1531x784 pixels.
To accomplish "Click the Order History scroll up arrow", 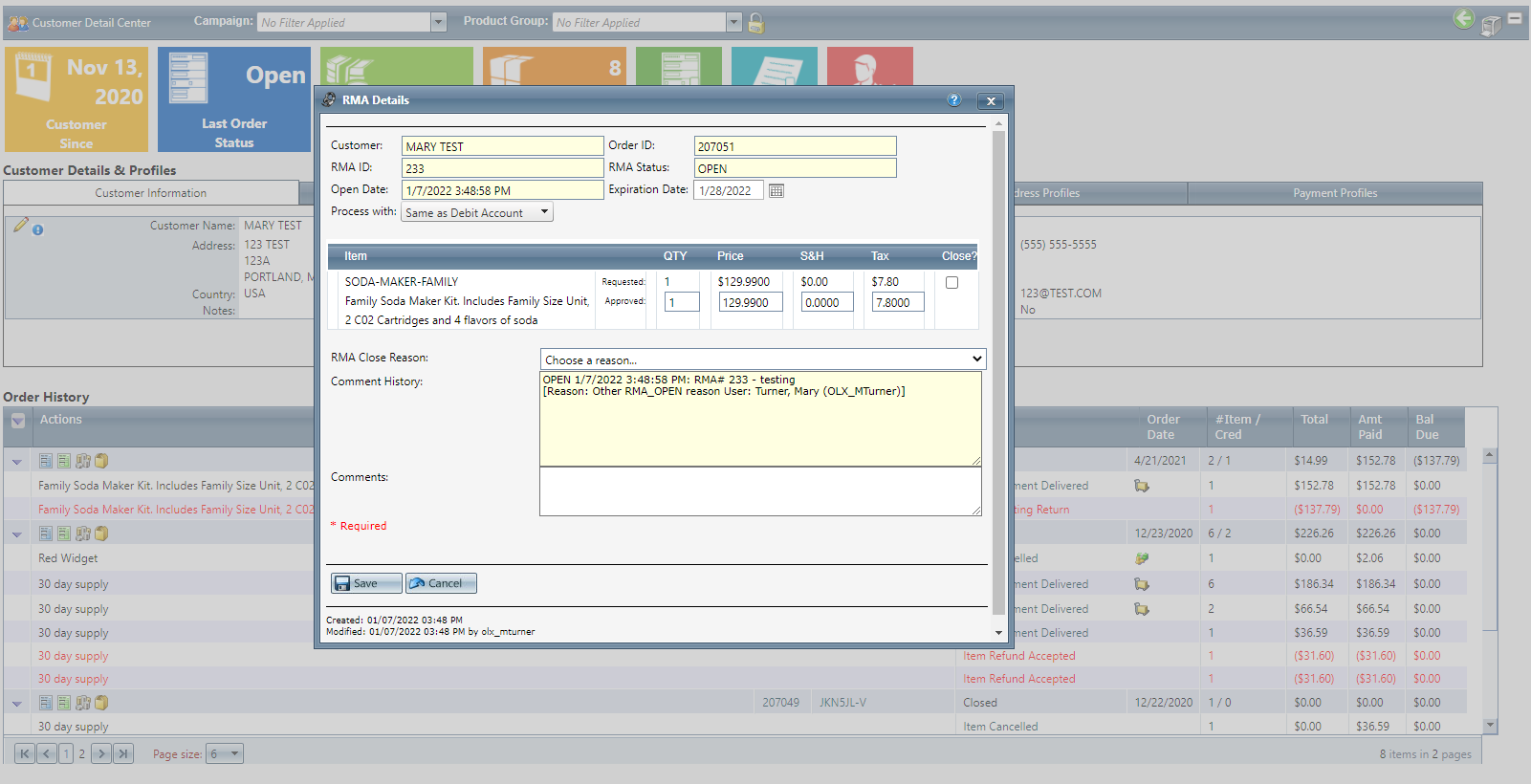I will (1490, 455).
